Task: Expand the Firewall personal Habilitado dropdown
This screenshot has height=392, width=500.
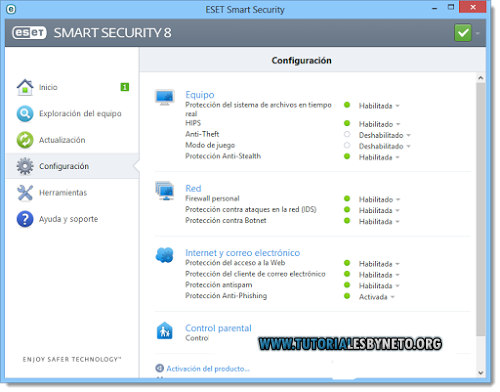Action: click(x=379, y=200)
